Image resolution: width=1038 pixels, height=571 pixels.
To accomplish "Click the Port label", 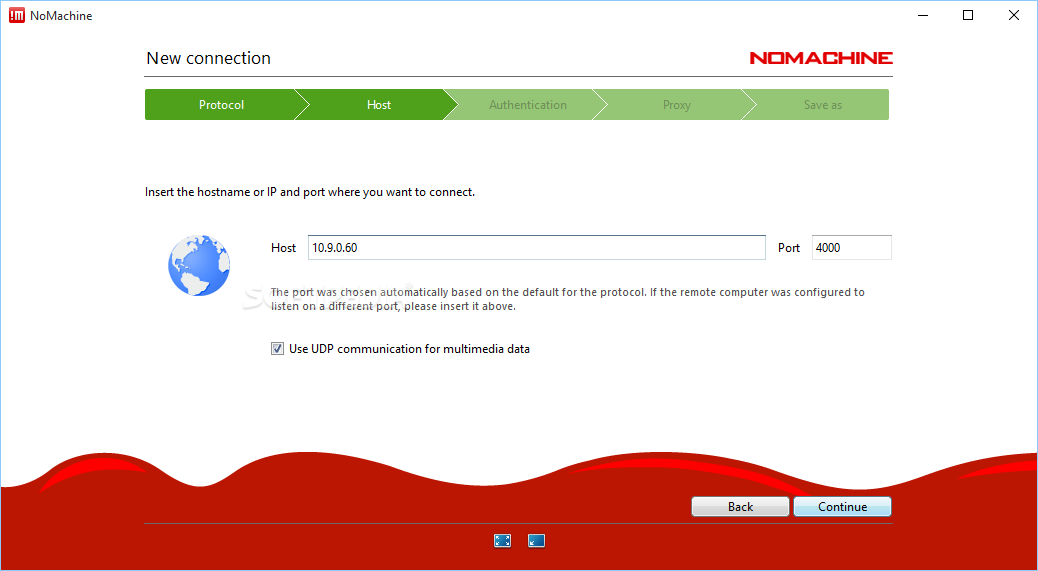I will 788,247.
